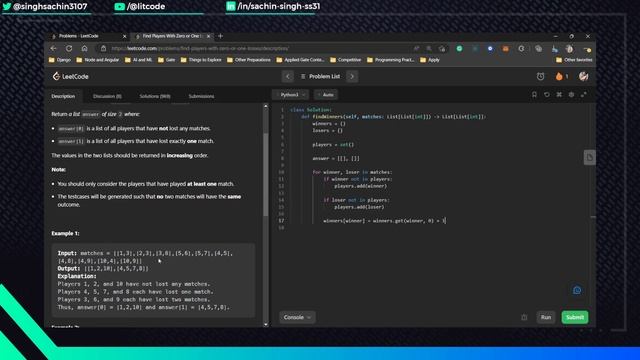Image resolution: width=640 pixels, height=360 pixels.
Task: Open the Python3 language dropdown
Action: point(290,95)
